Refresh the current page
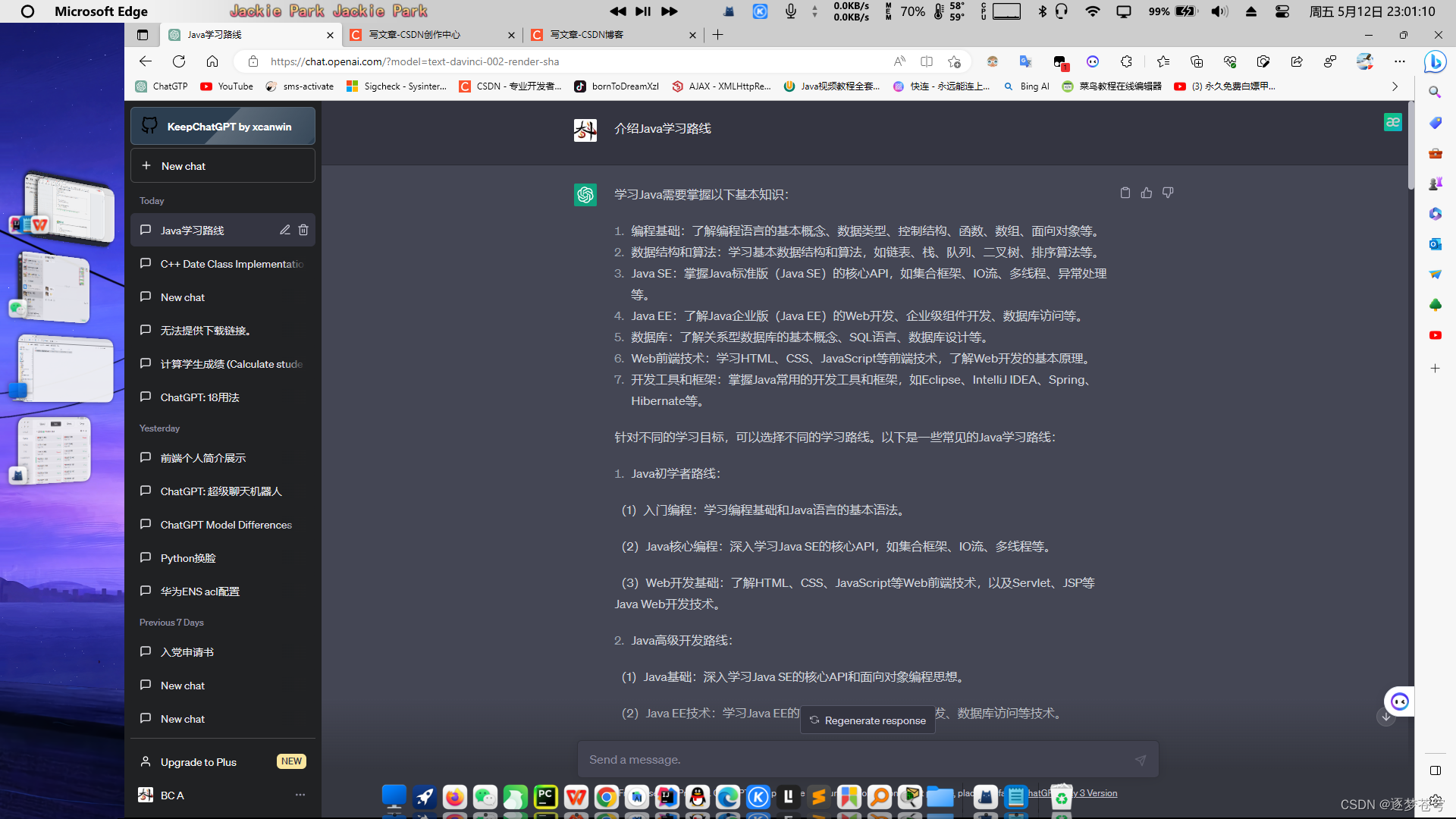Image resolution: width=1456 pixels, height=819 pixels. pos(179,61)
